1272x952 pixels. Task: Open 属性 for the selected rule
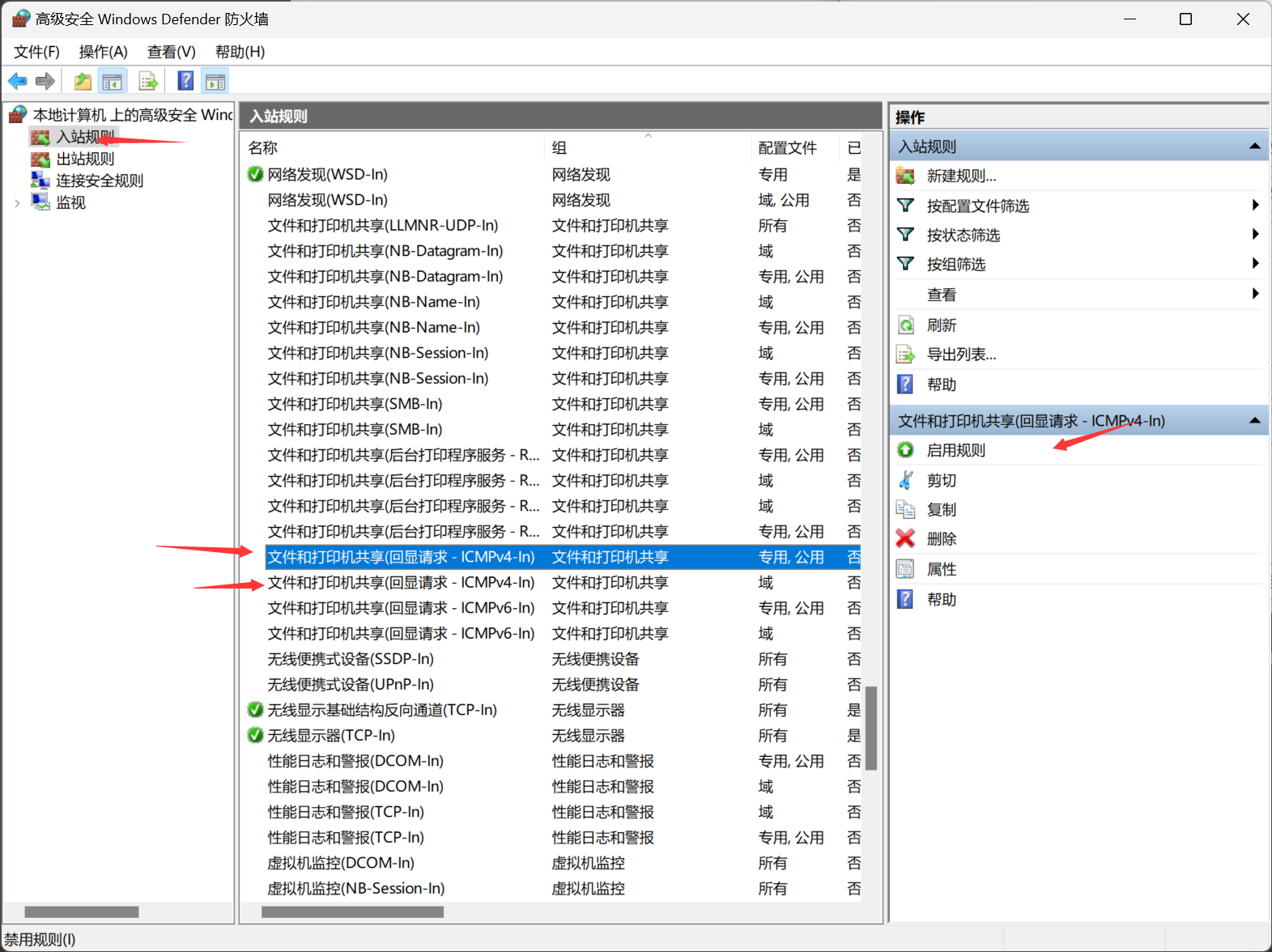(941, 569)
